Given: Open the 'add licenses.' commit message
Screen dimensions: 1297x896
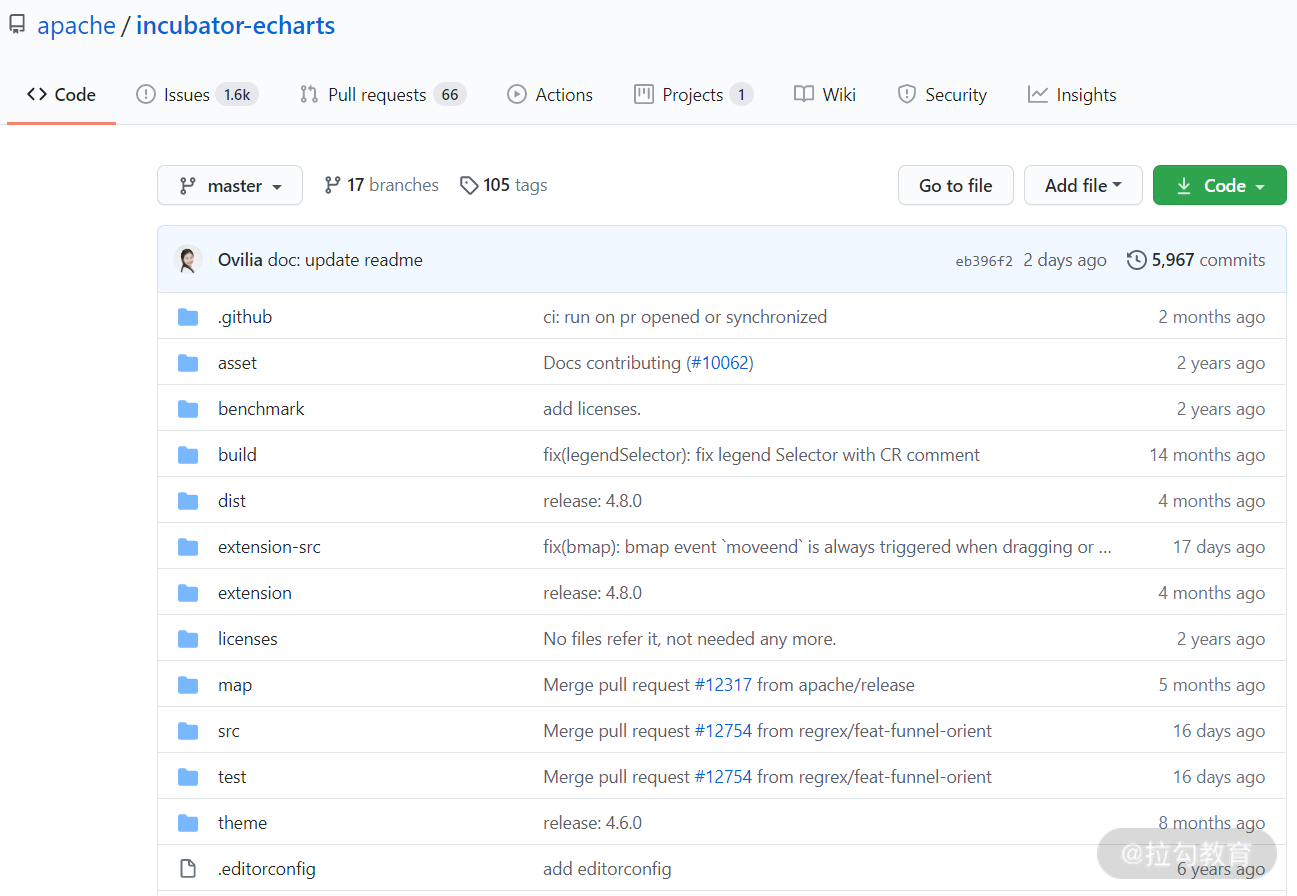Looking at the screenshot, I should point(592,409).
